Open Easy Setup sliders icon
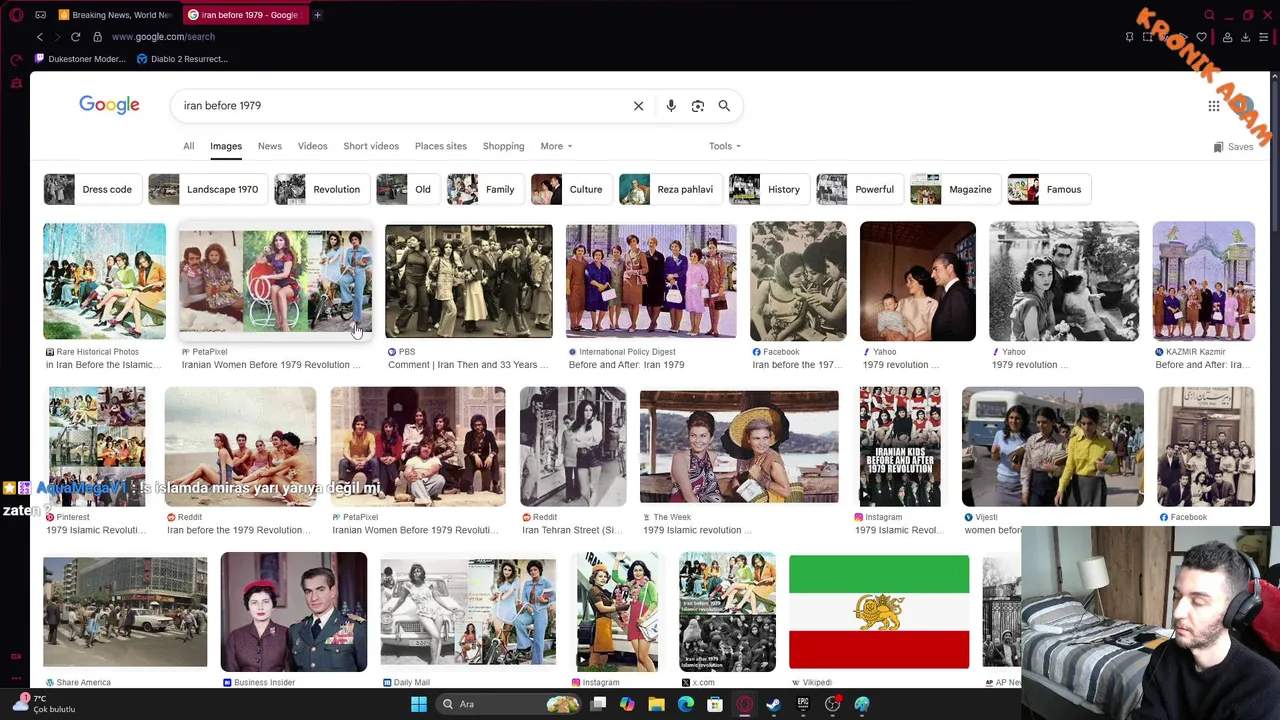 point(1264,37)
